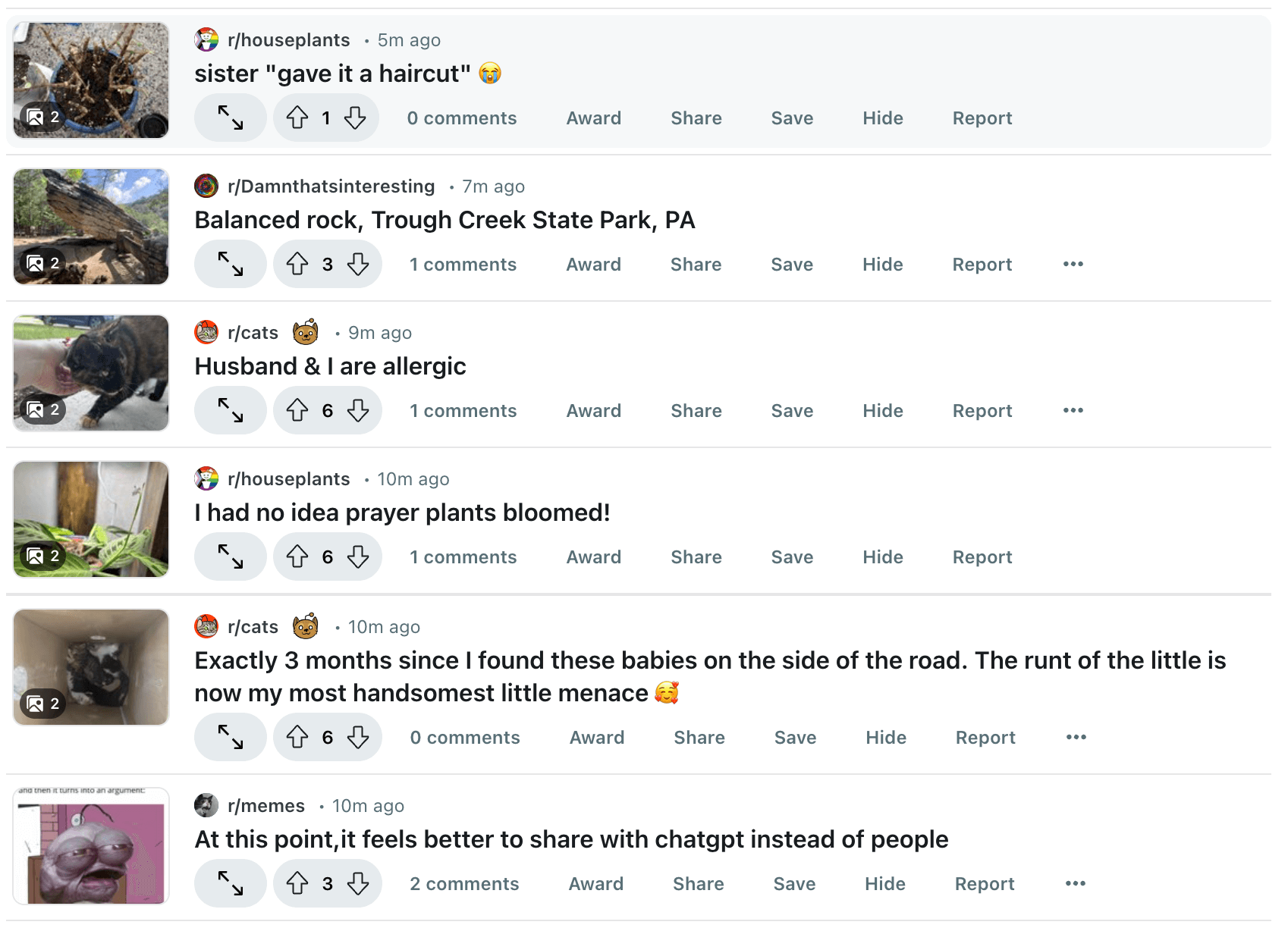Open more options for "Husband & I are allergic"
The image size is (1288, 928).
[x=1073, y=411]
